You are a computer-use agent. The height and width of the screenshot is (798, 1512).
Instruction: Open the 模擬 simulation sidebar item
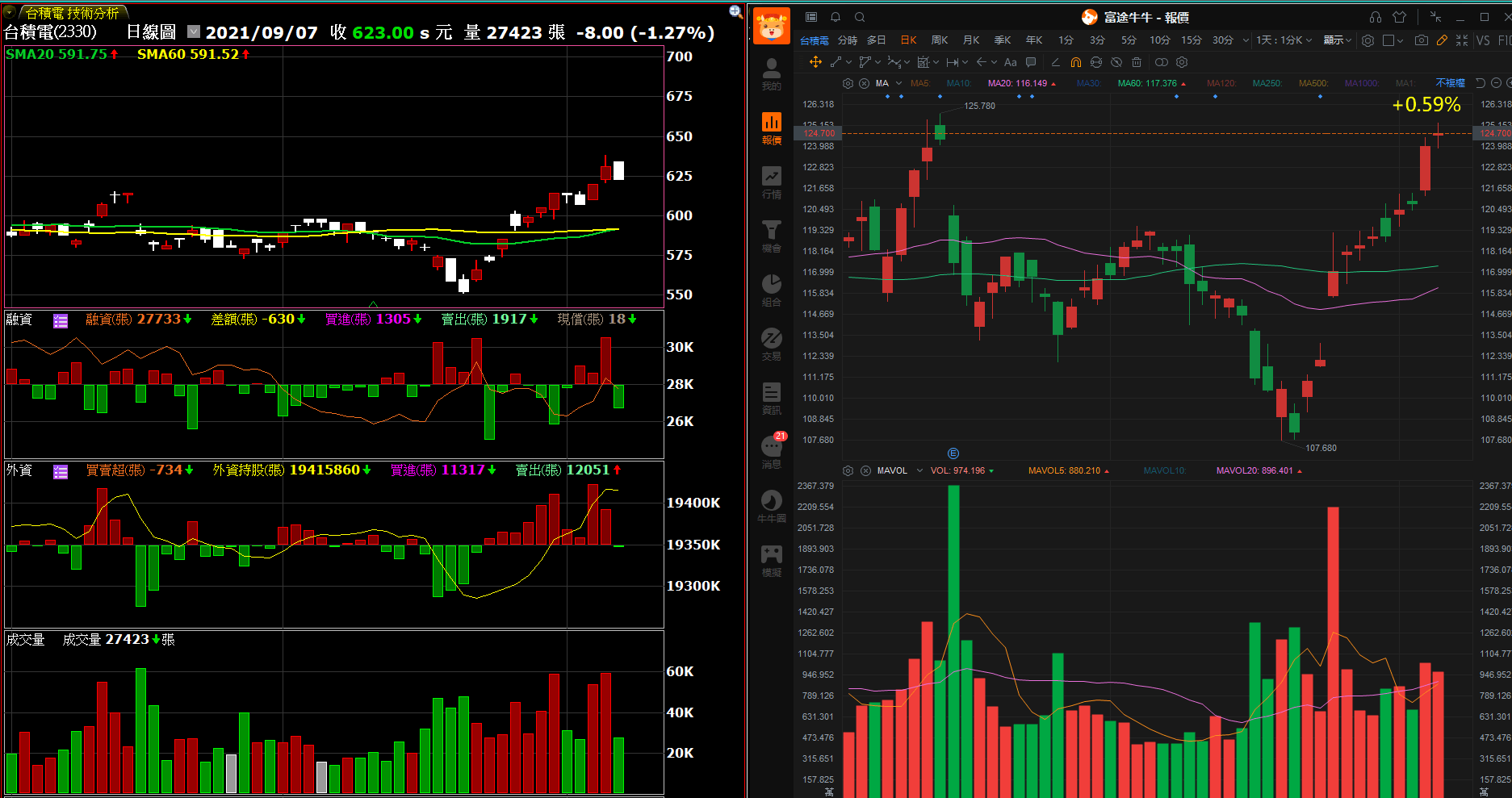pos(772,561)
